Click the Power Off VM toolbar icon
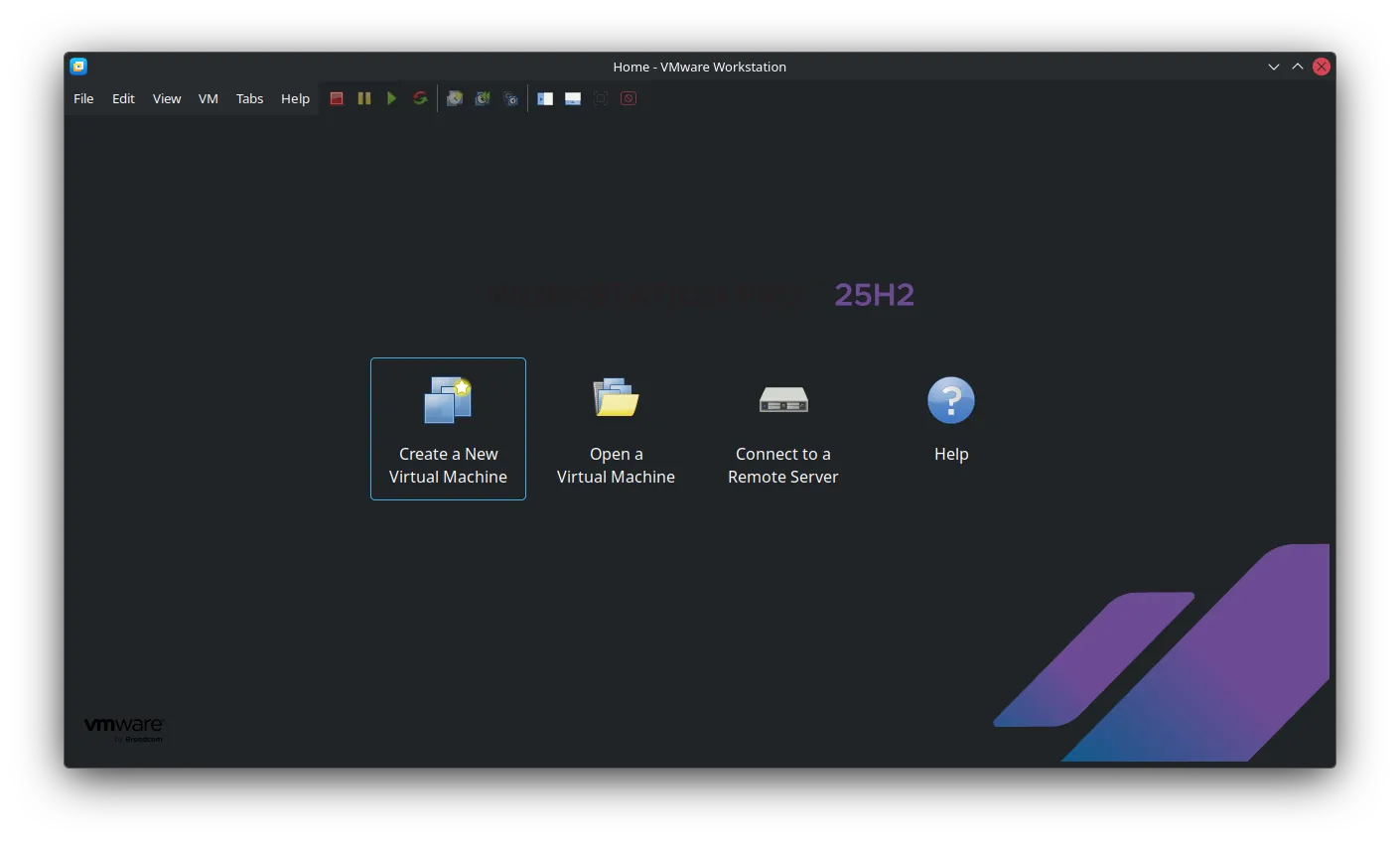Viewport: 1400px width, 844px height. coord(336,97)
